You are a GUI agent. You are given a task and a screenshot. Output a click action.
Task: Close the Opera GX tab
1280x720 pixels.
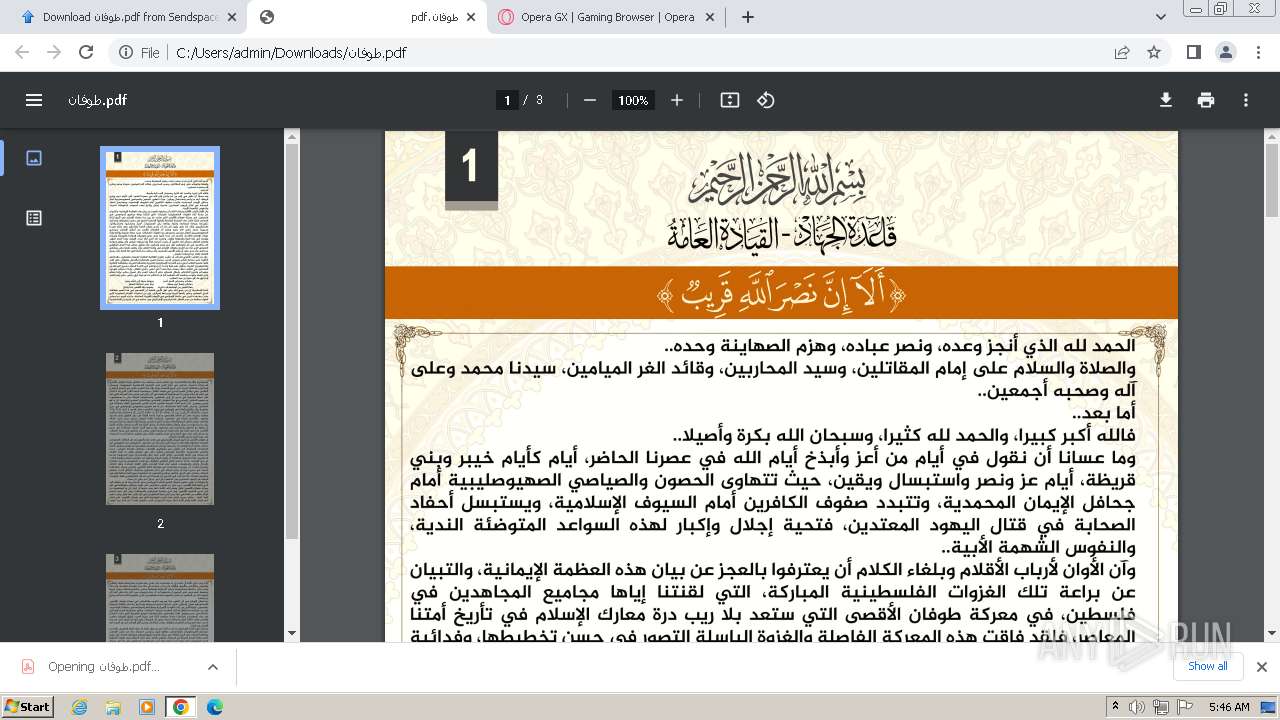pos(710,17)
